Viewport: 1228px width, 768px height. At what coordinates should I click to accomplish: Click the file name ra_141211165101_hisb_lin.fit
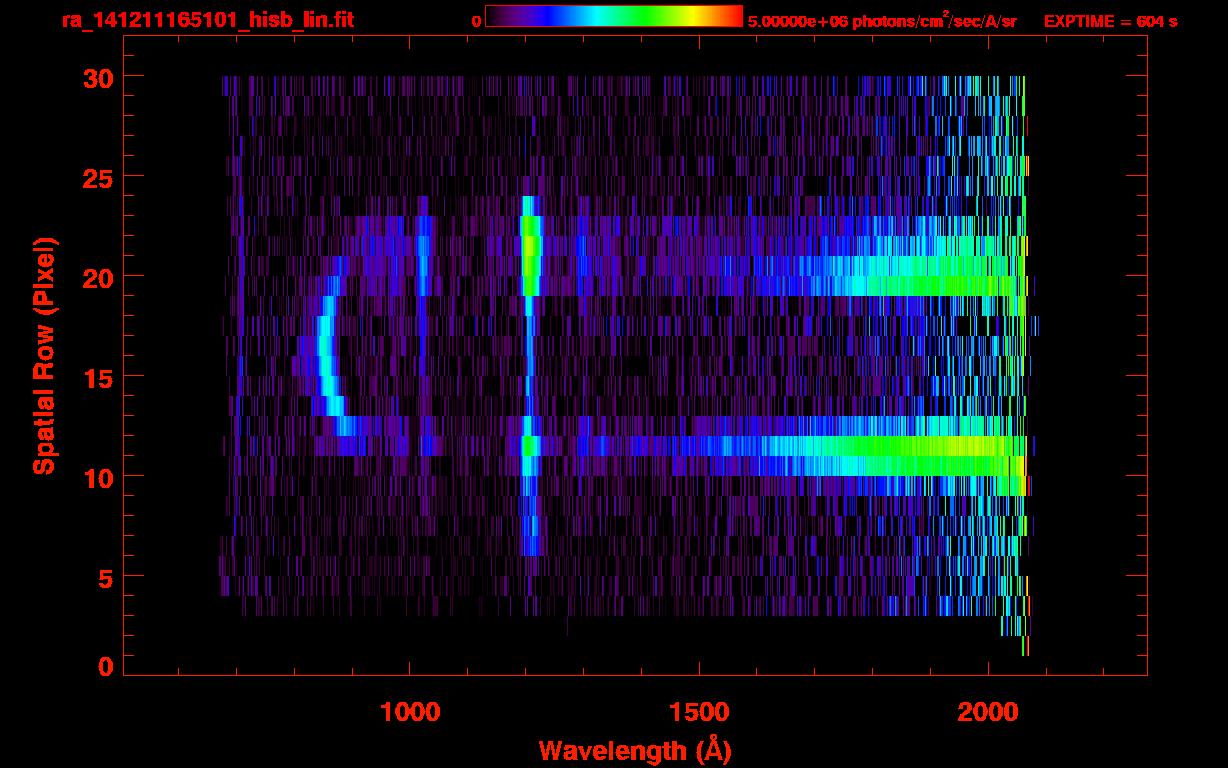pos(207,20)
